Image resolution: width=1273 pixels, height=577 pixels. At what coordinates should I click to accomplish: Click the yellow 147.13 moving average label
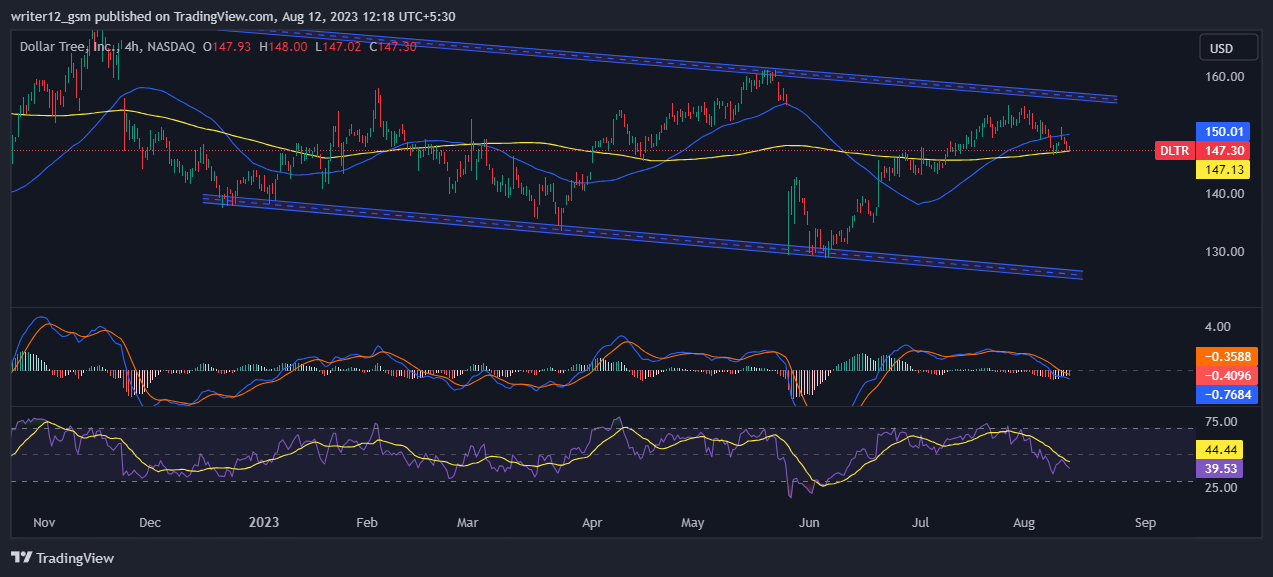[1223, 170]
